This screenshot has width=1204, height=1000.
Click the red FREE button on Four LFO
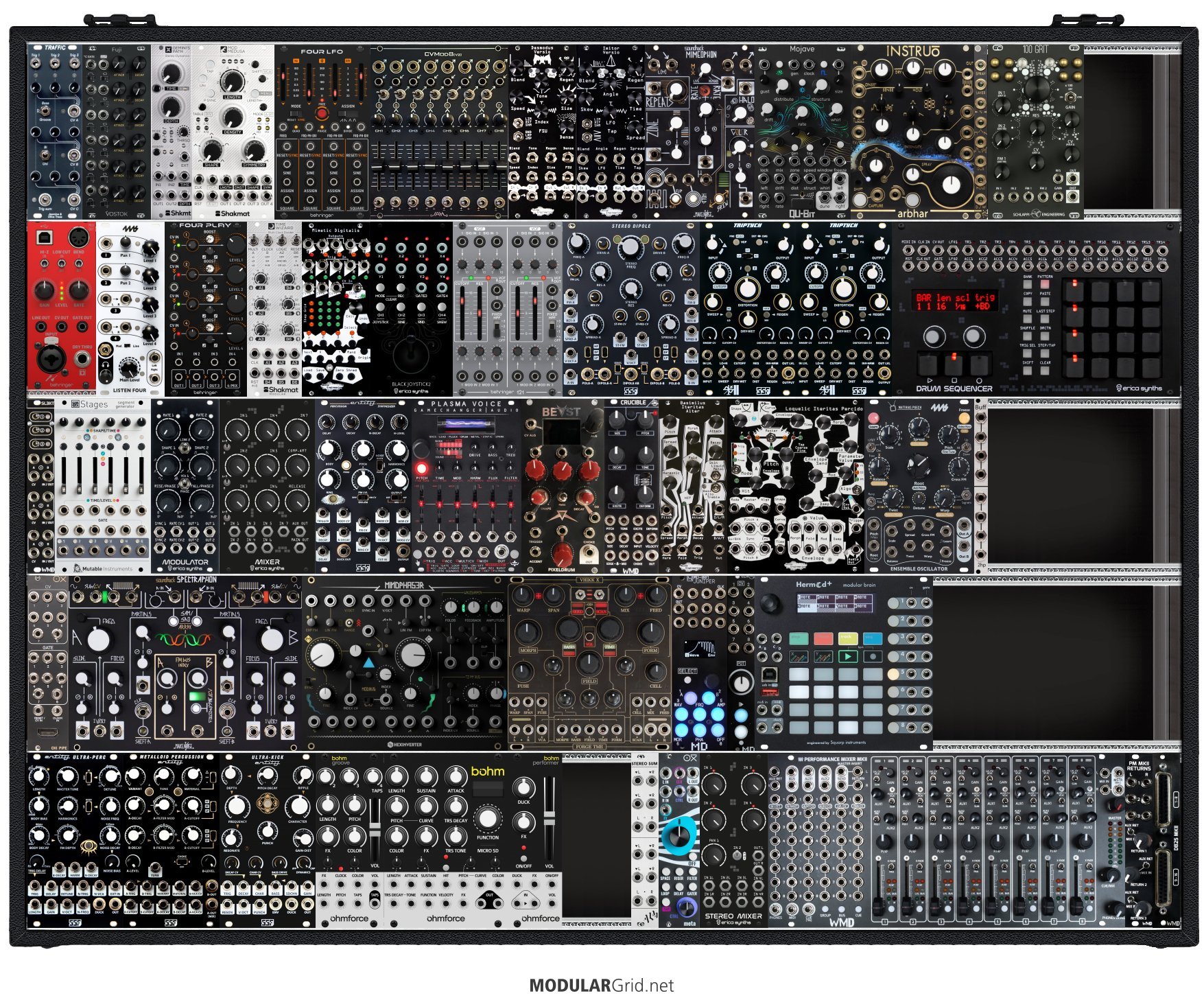pyautogui.click(x=321, y=114)
